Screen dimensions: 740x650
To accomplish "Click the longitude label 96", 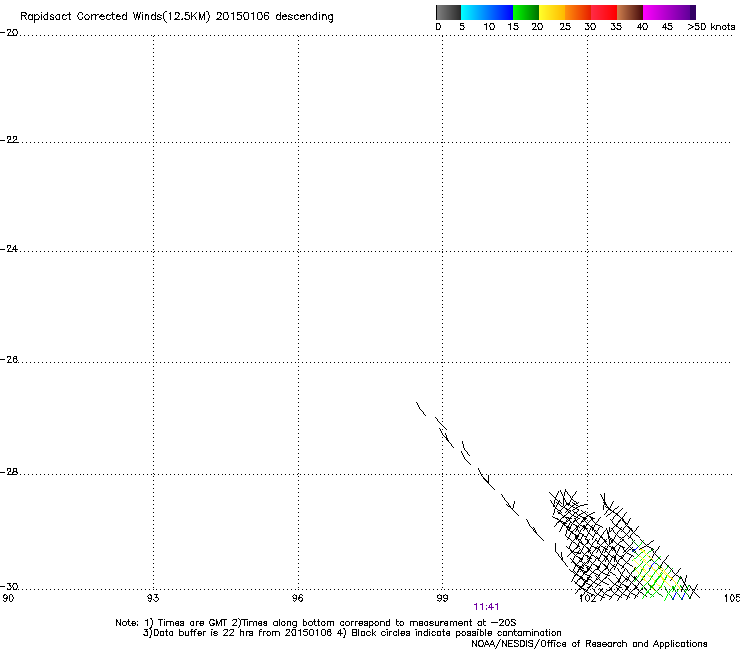I will [x=298, y=598].
